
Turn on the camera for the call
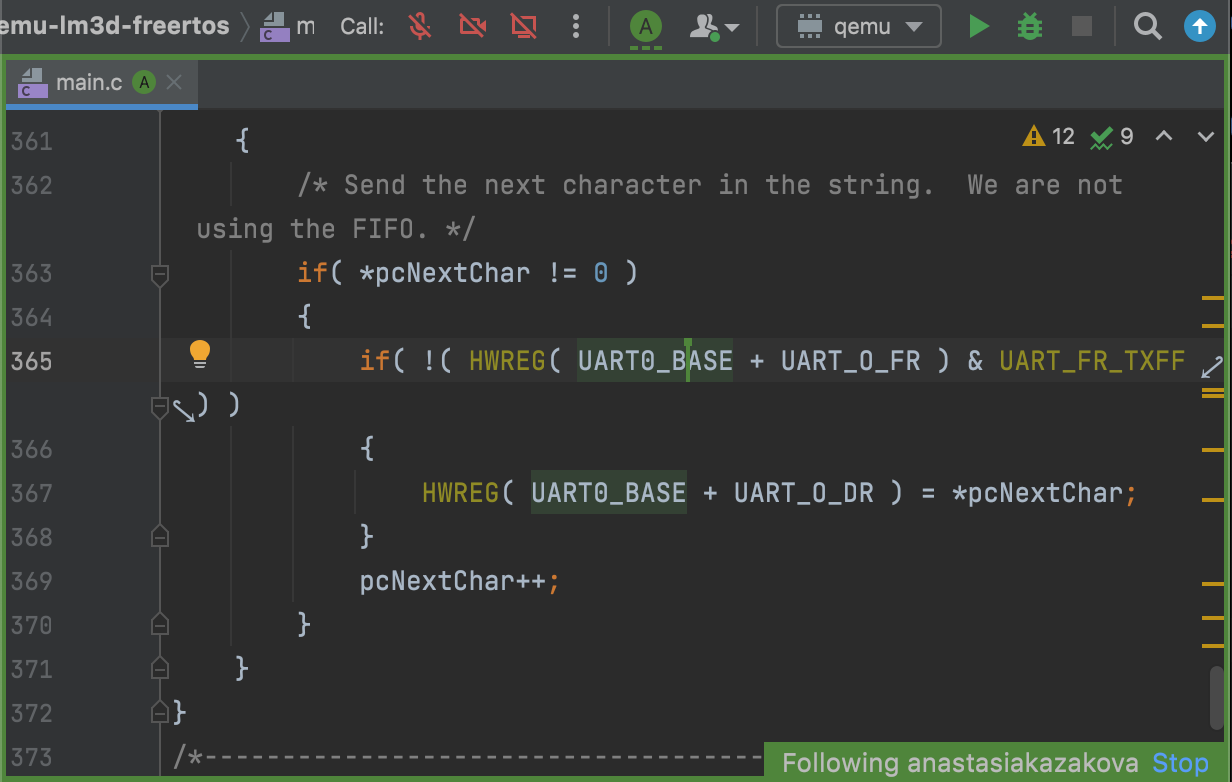[x=472, y=26]
